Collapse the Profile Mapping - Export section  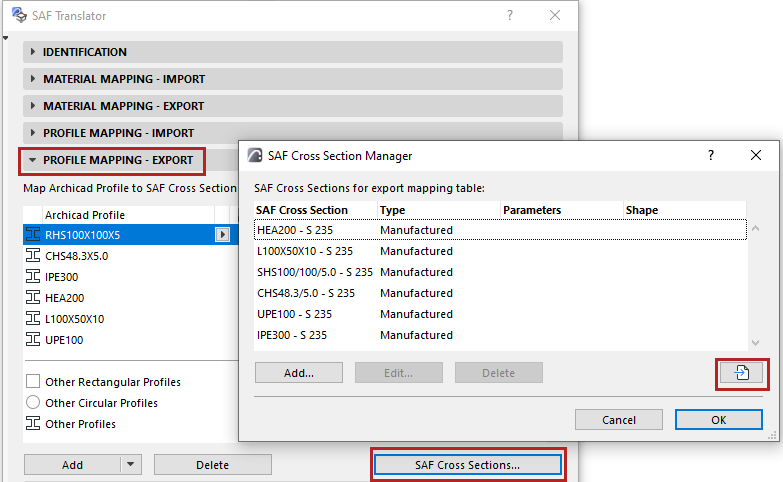(x=33, y=160)
